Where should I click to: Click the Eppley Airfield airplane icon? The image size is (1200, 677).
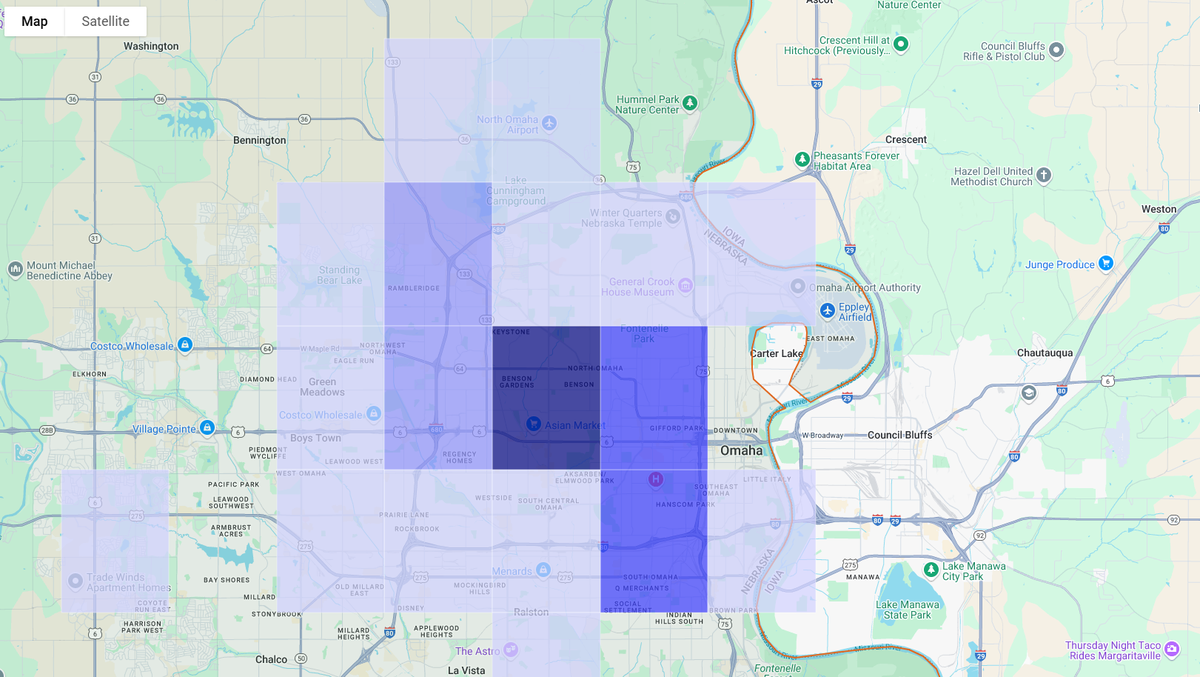point(826,309)
